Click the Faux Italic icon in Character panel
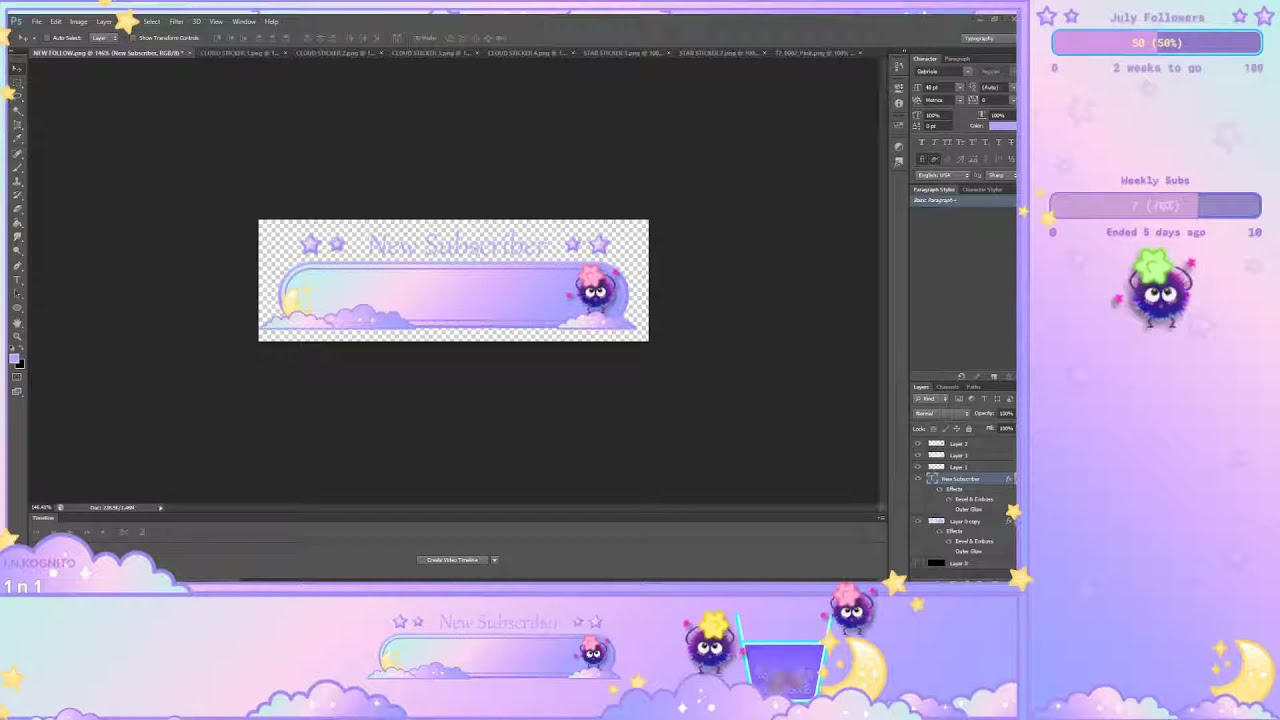1280x720 pixels. coord(934,142)
